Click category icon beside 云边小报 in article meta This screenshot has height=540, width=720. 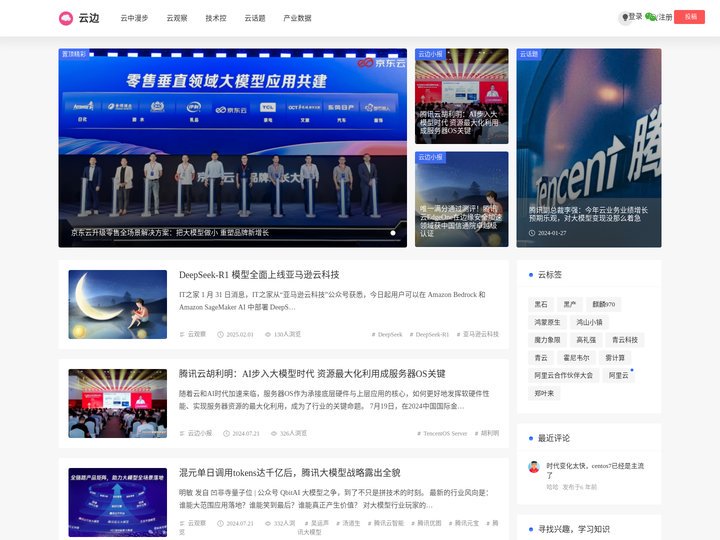coord(182,433)
